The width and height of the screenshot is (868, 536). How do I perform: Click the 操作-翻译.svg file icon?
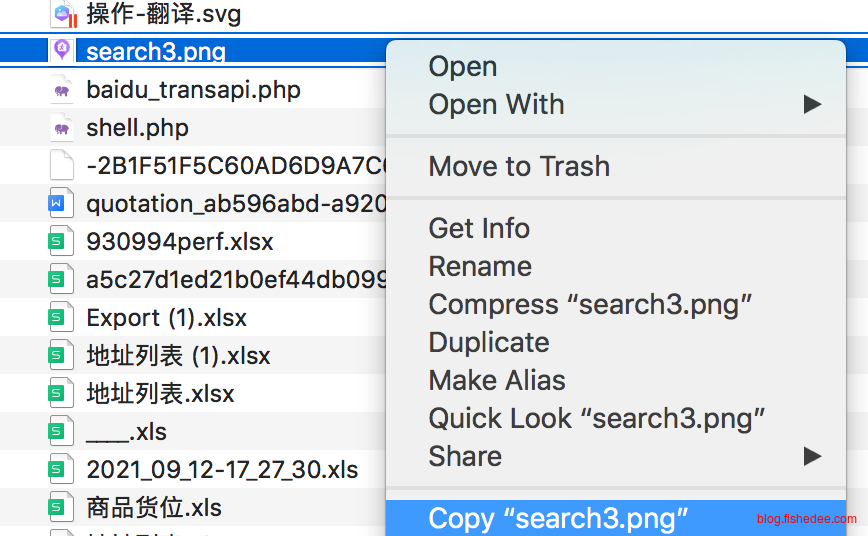click(x=64, y=14)
